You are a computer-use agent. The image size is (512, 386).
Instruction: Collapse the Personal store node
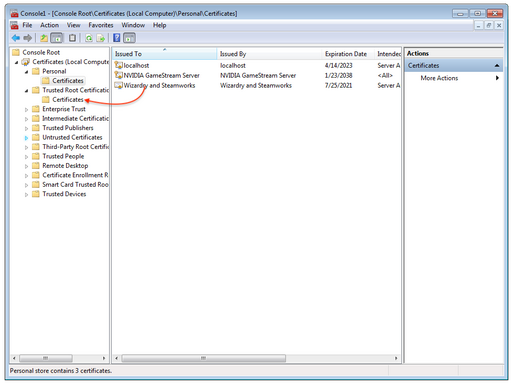[26, 72]
